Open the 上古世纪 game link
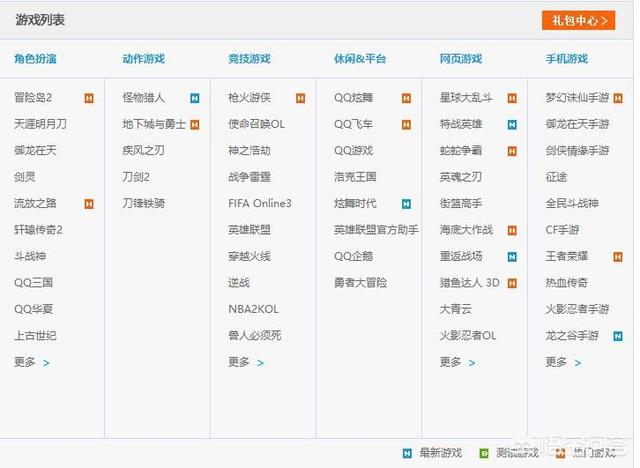 click(35, 335)
